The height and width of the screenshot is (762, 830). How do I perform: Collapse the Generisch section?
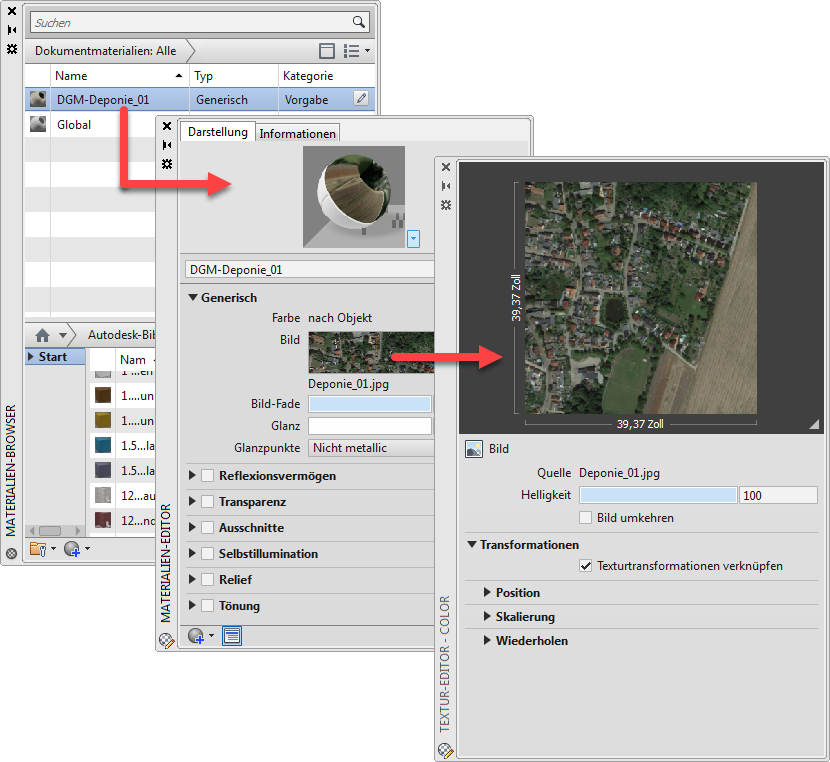pyautogui.click(x=192, y=297)
